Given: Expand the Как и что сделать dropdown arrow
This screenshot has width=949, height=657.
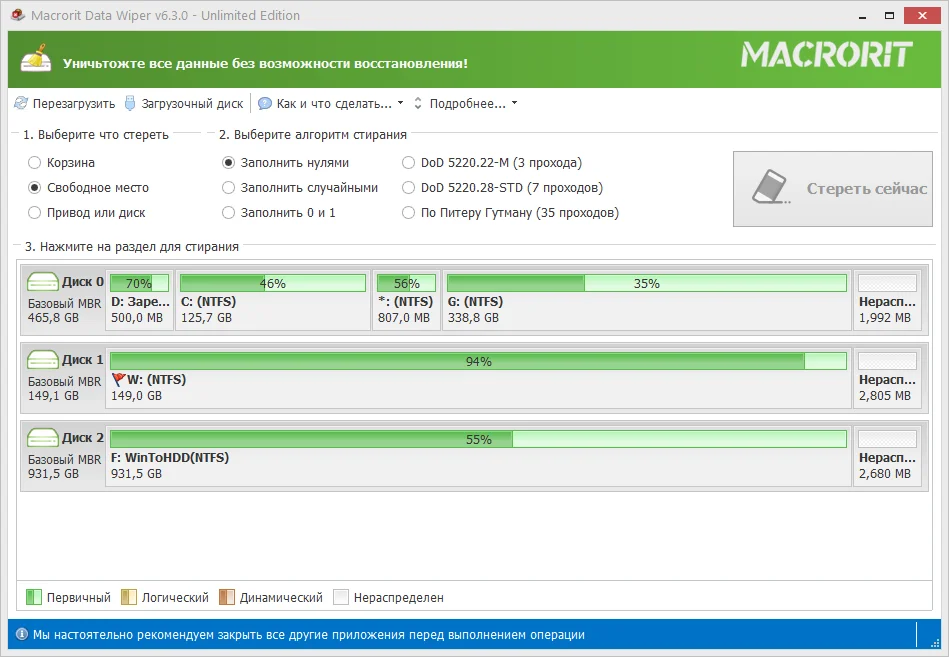Looking at the screenshot, I should [400, 103].
